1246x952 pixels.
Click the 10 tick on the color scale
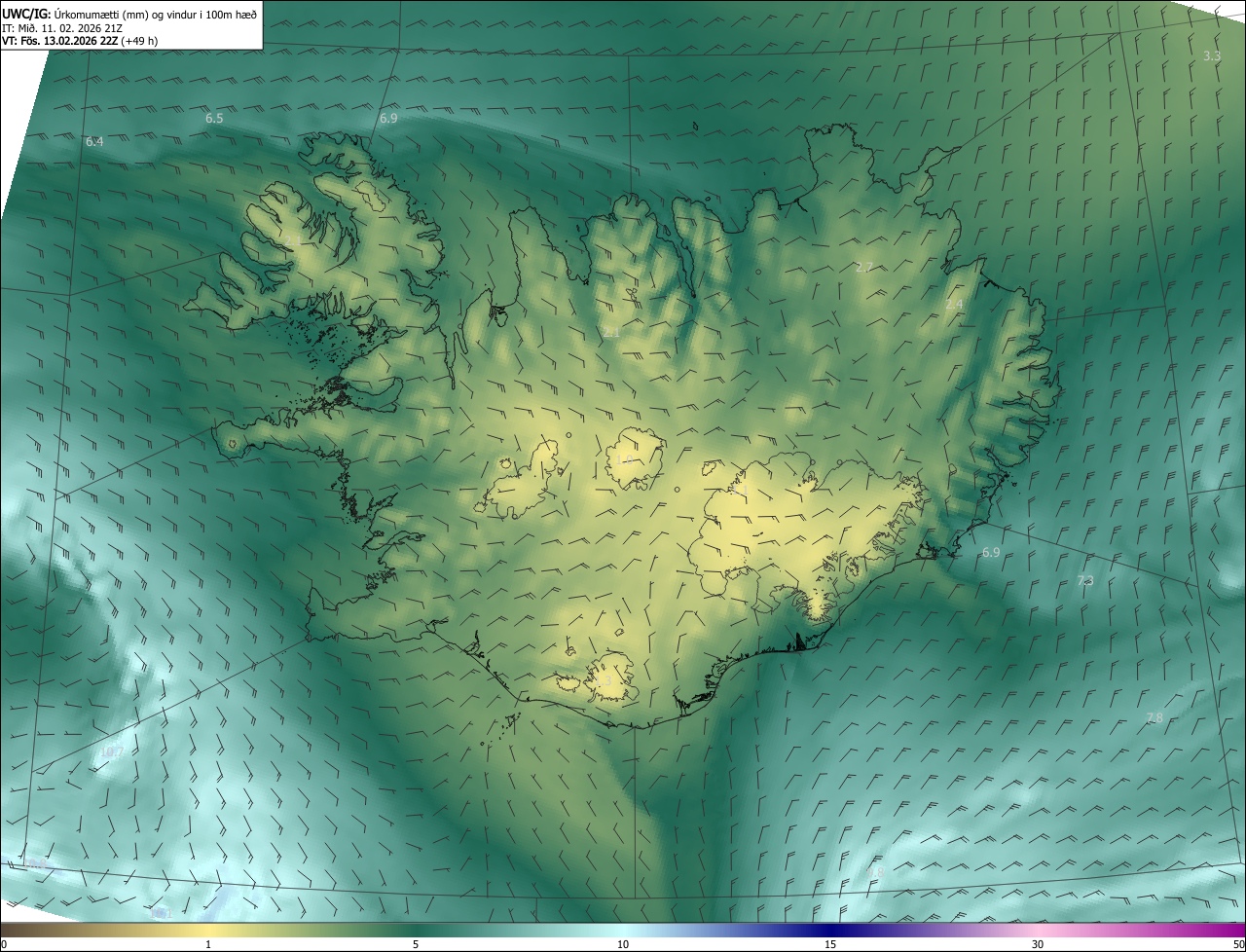coord(623,944)
